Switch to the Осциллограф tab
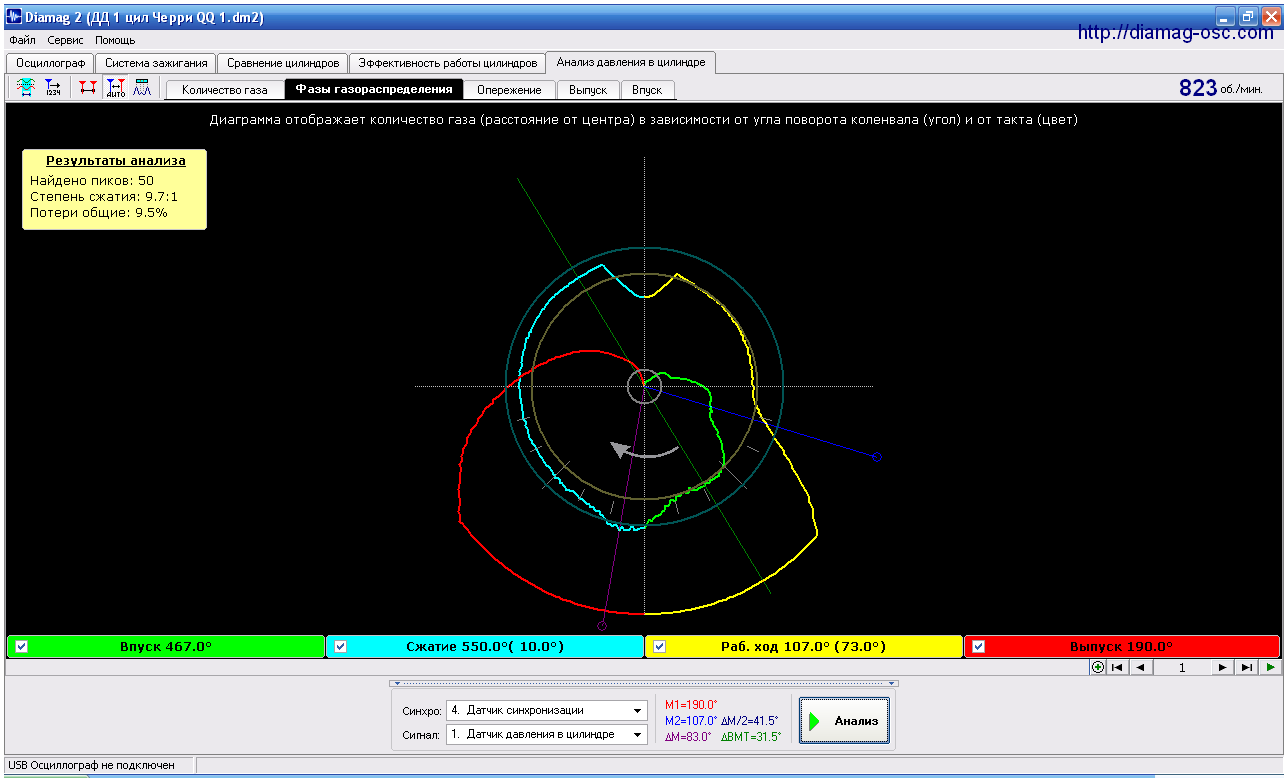 point(51,62)
